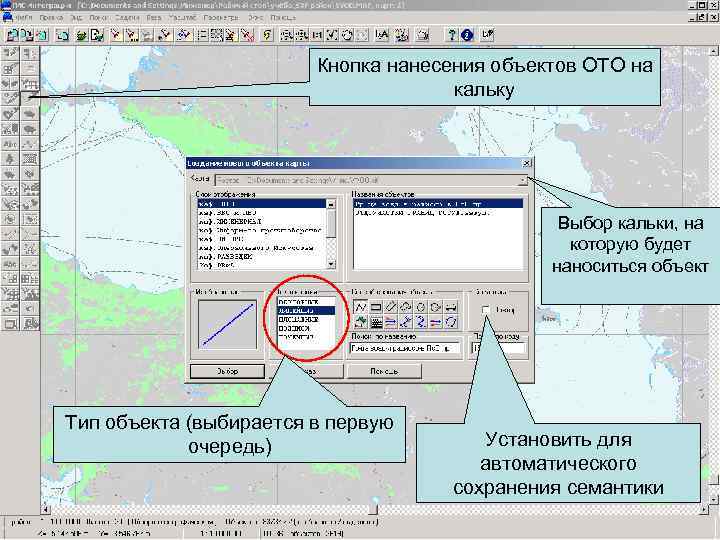
Task: Click the blue round info toolbar icon
Action: point(467,35)
